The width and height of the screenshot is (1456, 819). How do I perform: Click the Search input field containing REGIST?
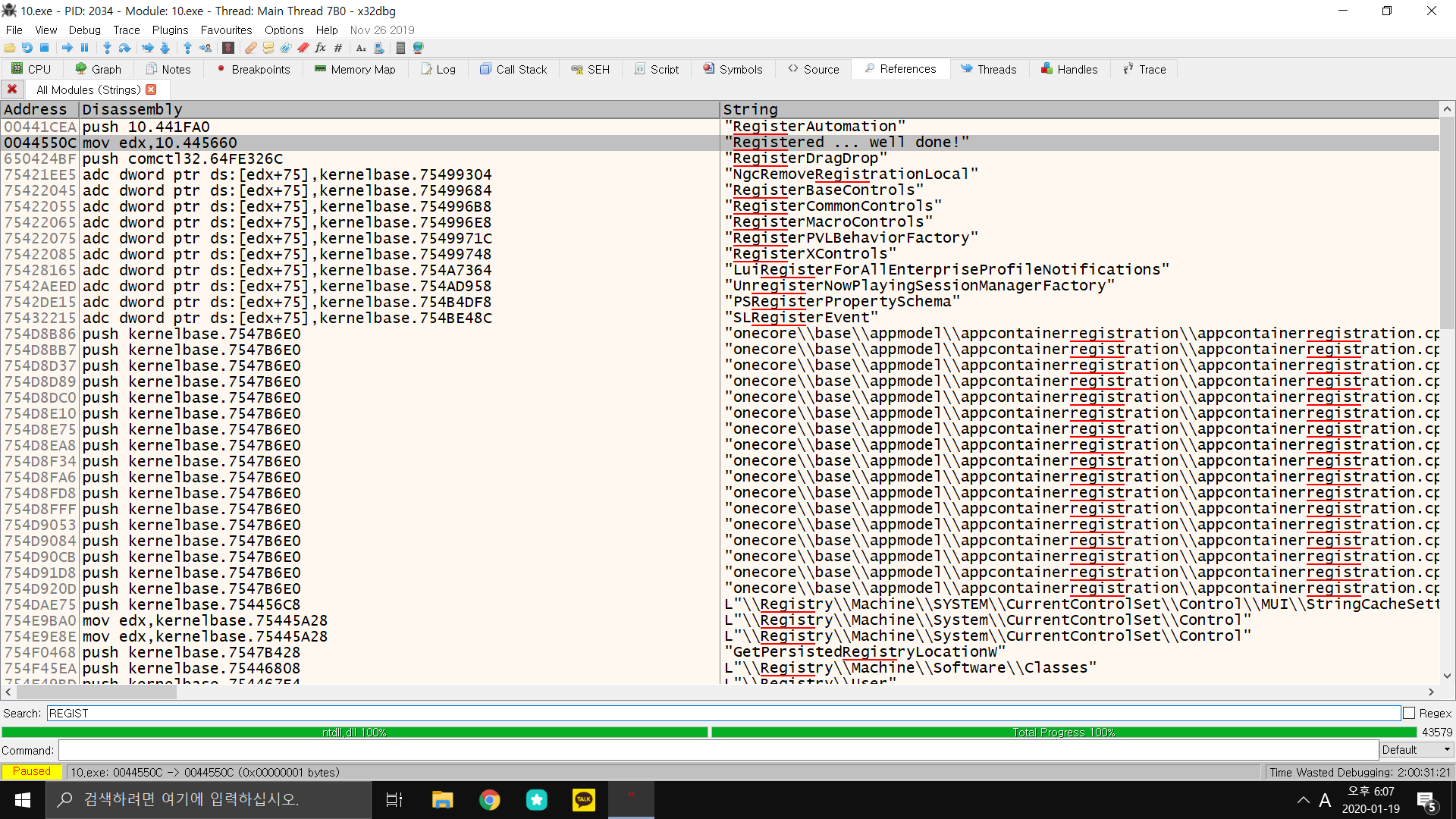pos(723,713)
